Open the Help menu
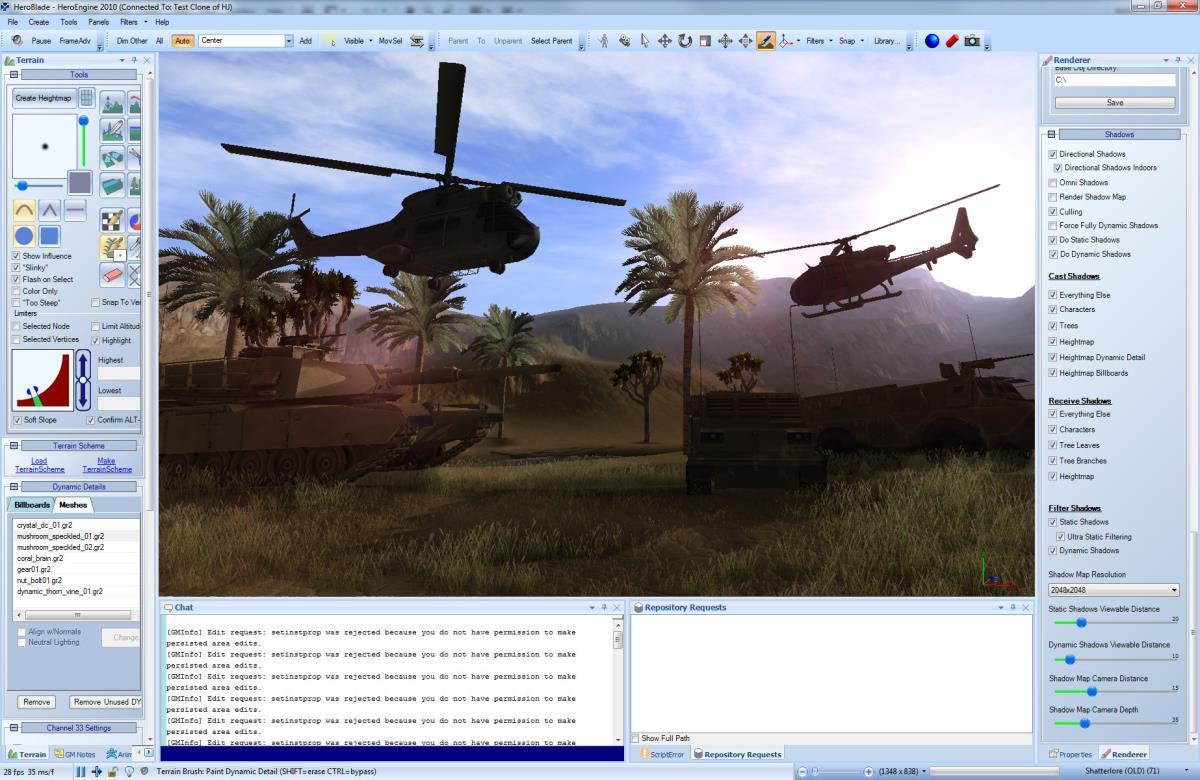This screenshot has width=1200, height=780. coord(162,21)
